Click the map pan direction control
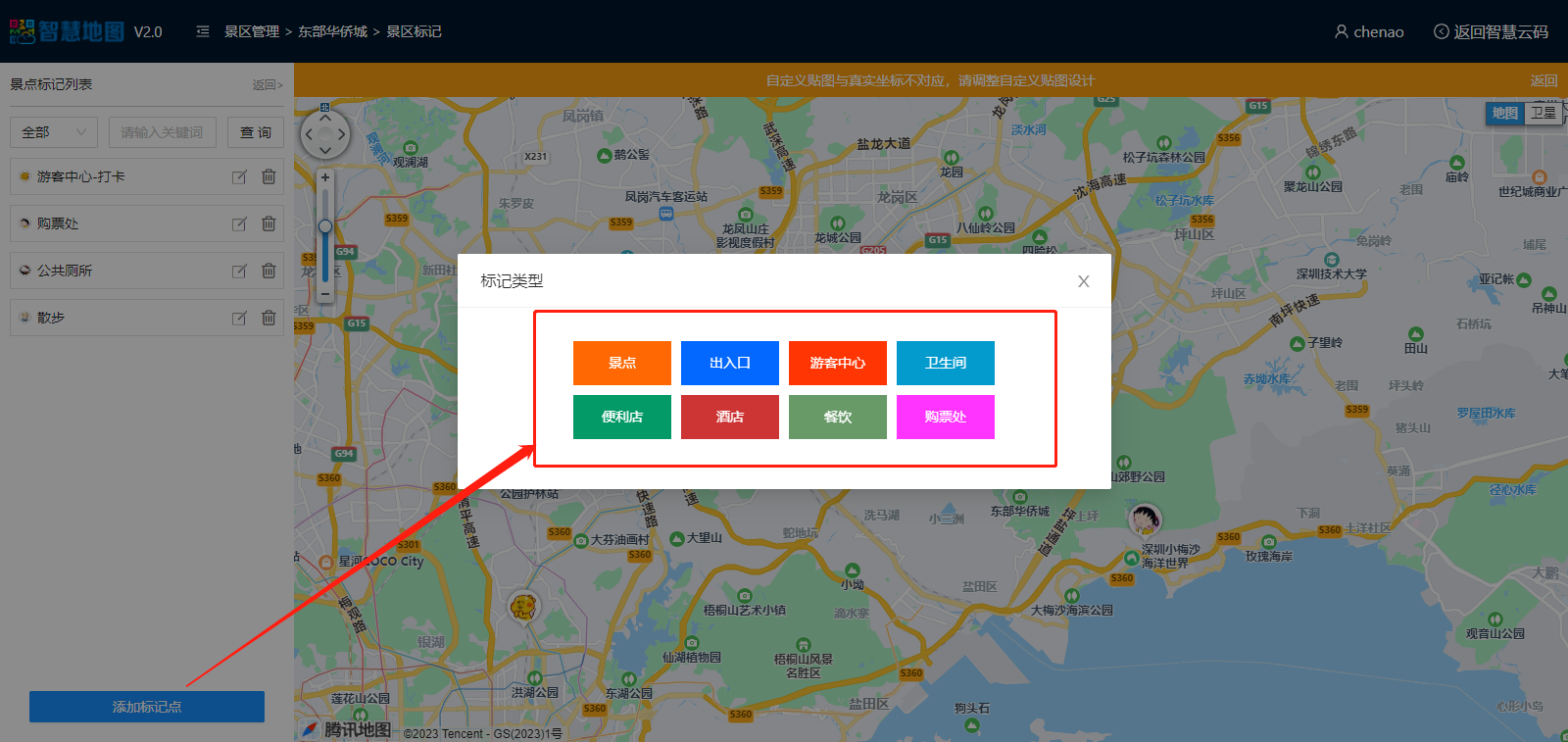Screen dimensions: 1568x742 [325, 134]
